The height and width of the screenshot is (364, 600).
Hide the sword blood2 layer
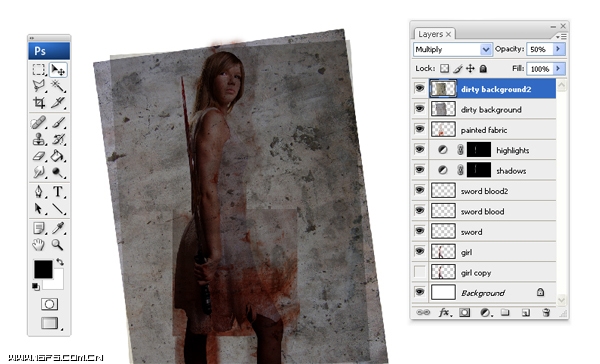(x=420, y=190)
